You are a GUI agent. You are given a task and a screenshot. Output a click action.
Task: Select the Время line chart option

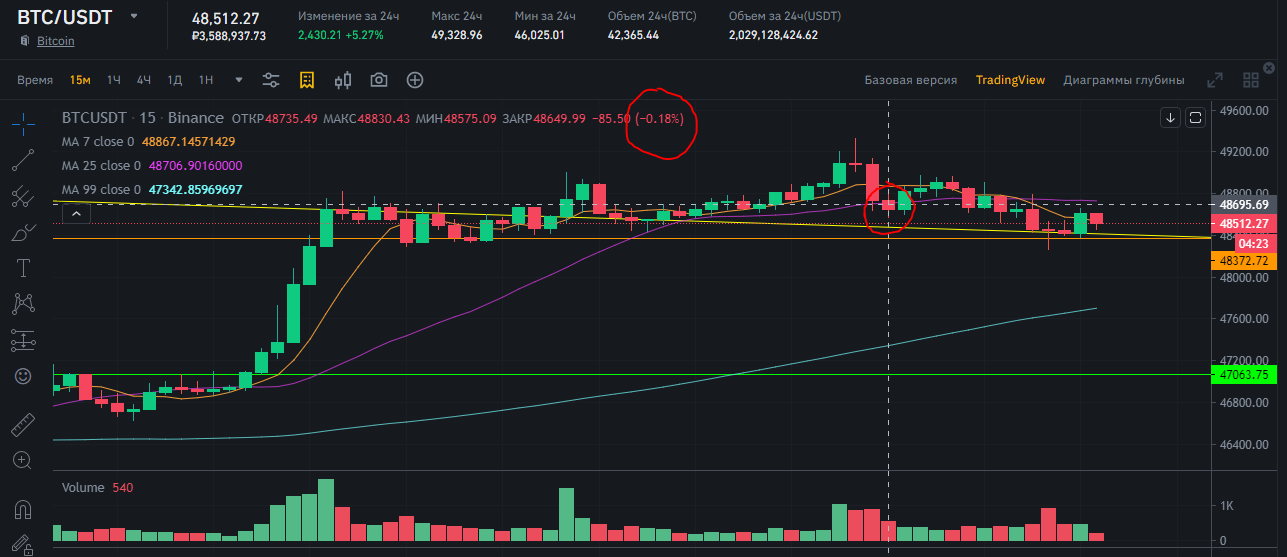35,80
